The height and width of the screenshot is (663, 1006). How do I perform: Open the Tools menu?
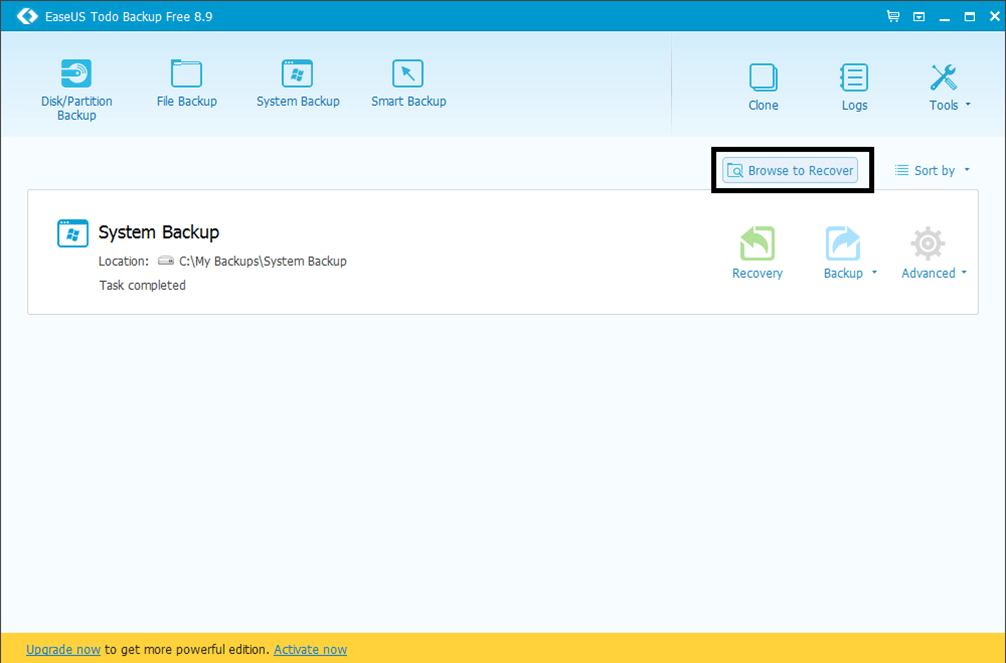[x=950, y=87]
